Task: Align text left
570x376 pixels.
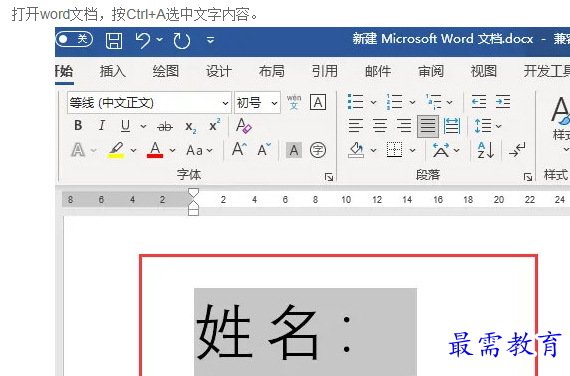Action: pyautogui.click(x=356, y=126)
